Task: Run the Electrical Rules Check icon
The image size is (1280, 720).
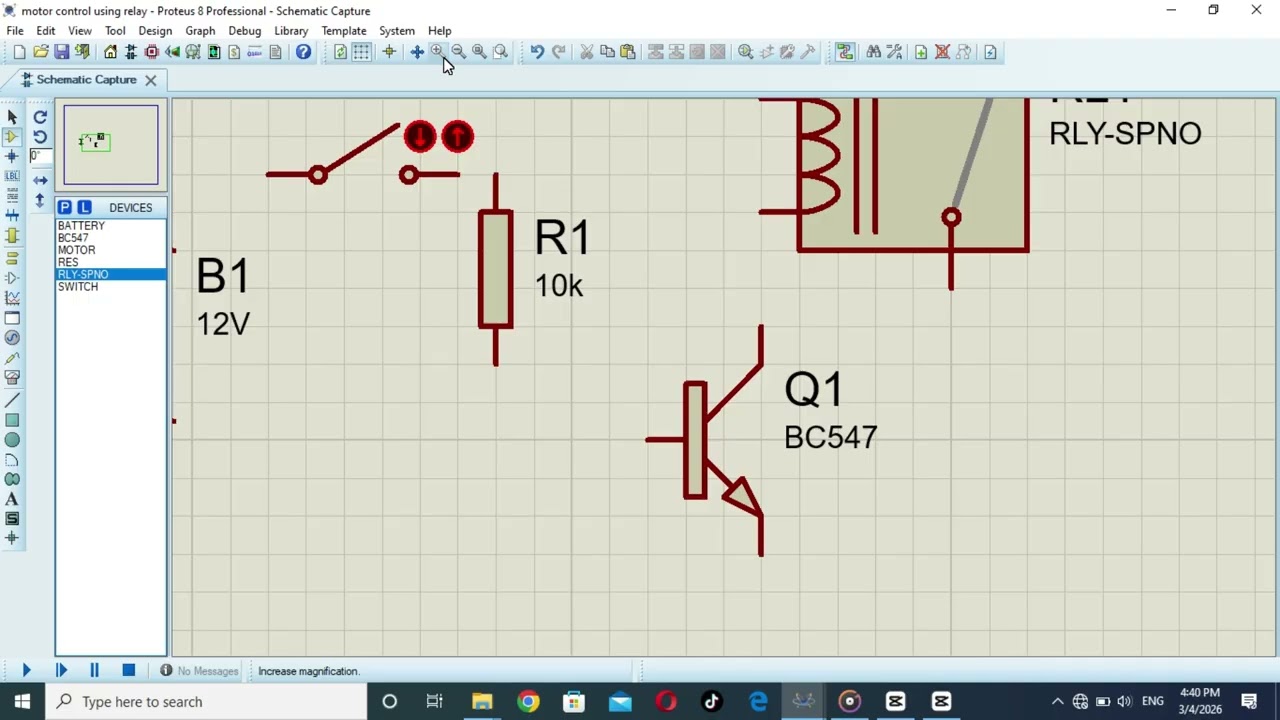Action: click(990, 52)
